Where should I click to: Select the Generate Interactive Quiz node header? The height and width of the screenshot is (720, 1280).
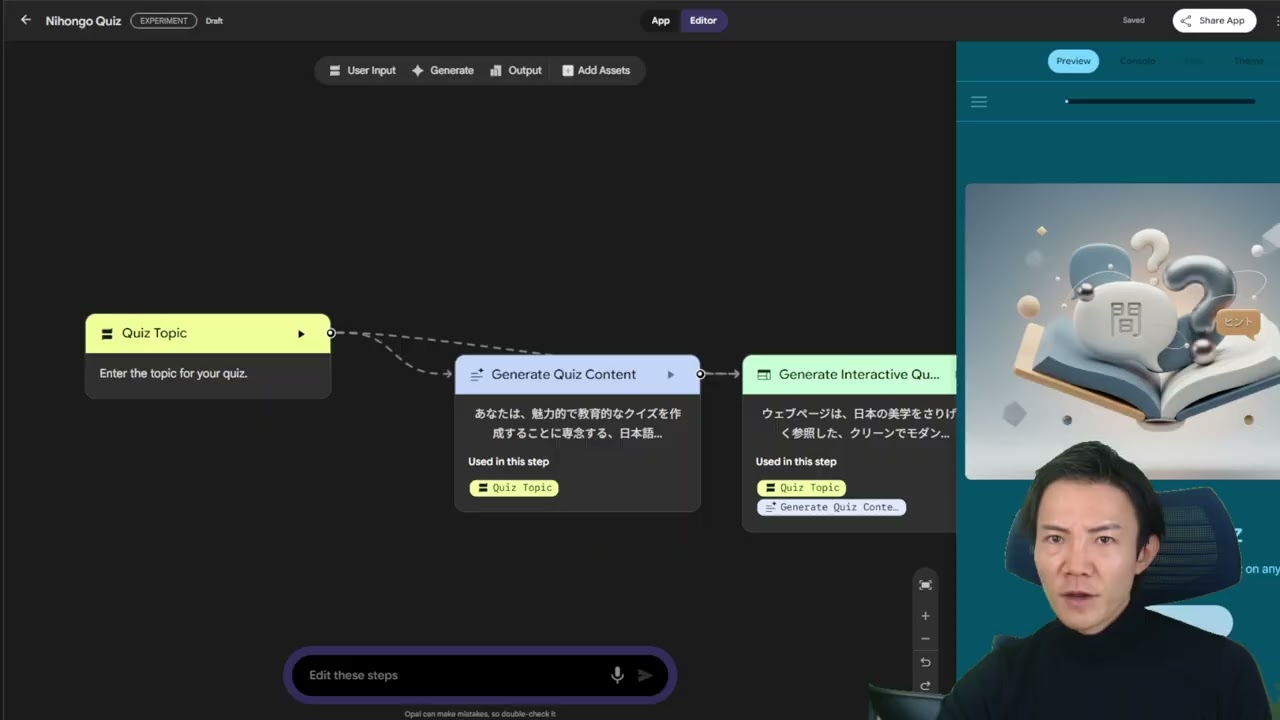click(849, 374)
